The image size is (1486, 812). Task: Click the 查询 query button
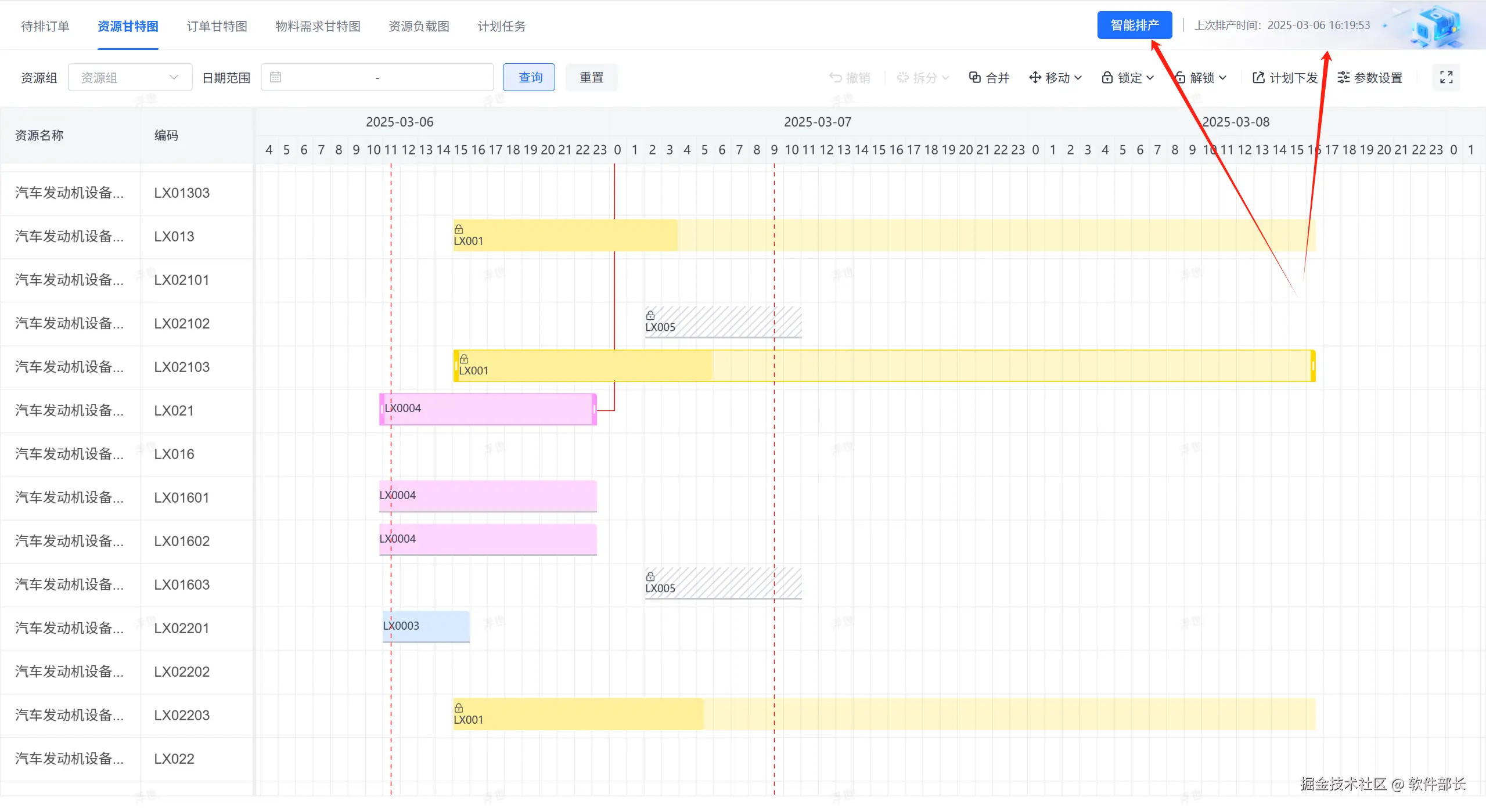click(x=529, y=77)
